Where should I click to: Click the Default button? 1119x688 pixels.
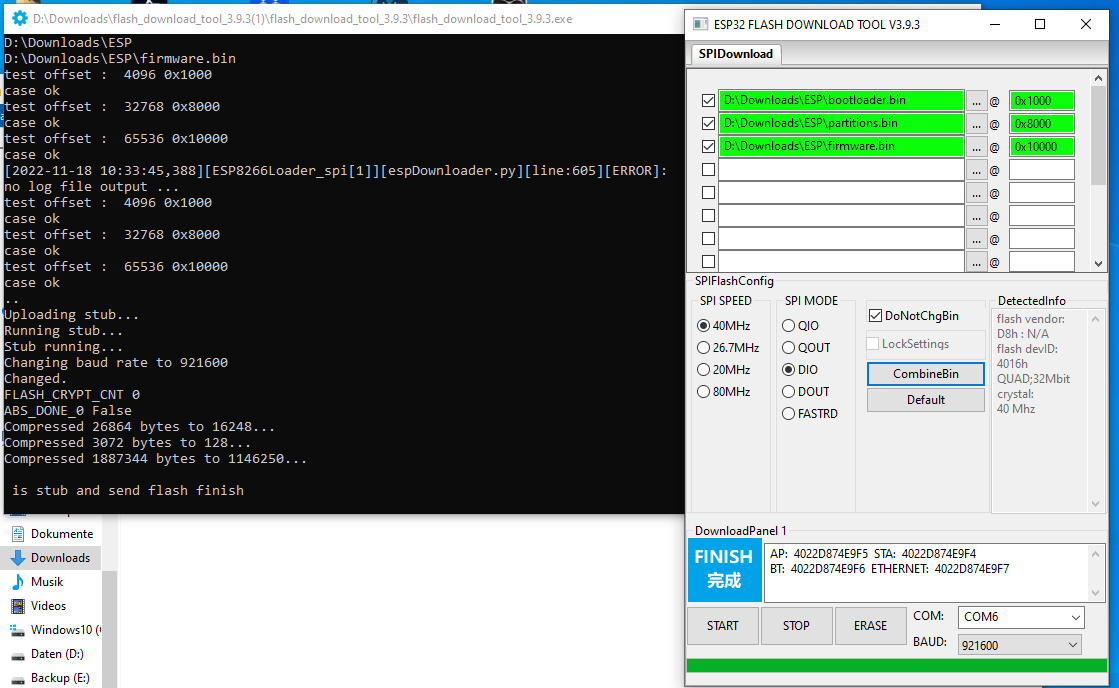pyautogui.click(x=926, y=400)
